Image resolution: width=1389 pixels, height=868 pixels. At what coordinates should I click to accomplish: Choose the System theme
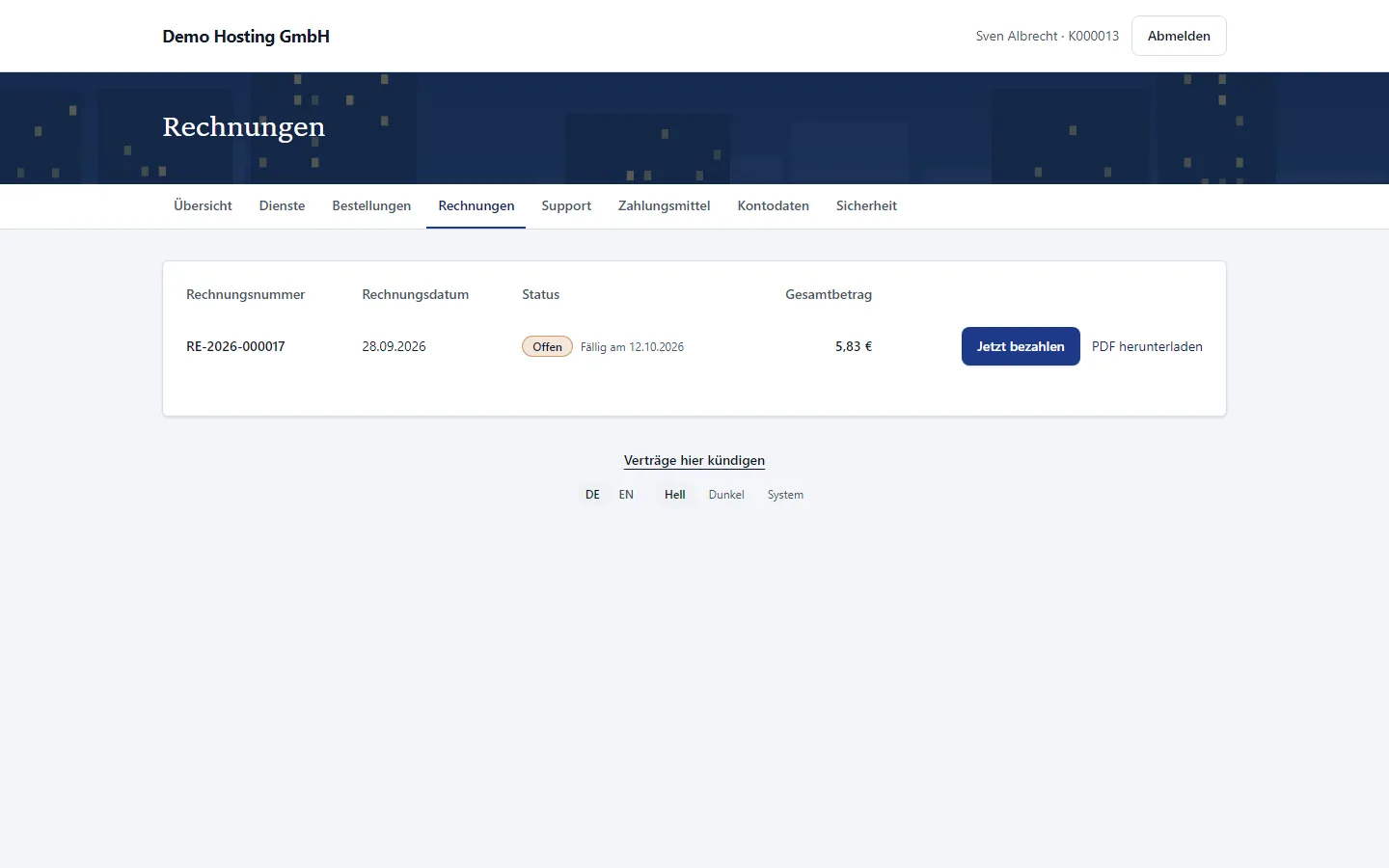click(x=785, y=495)
